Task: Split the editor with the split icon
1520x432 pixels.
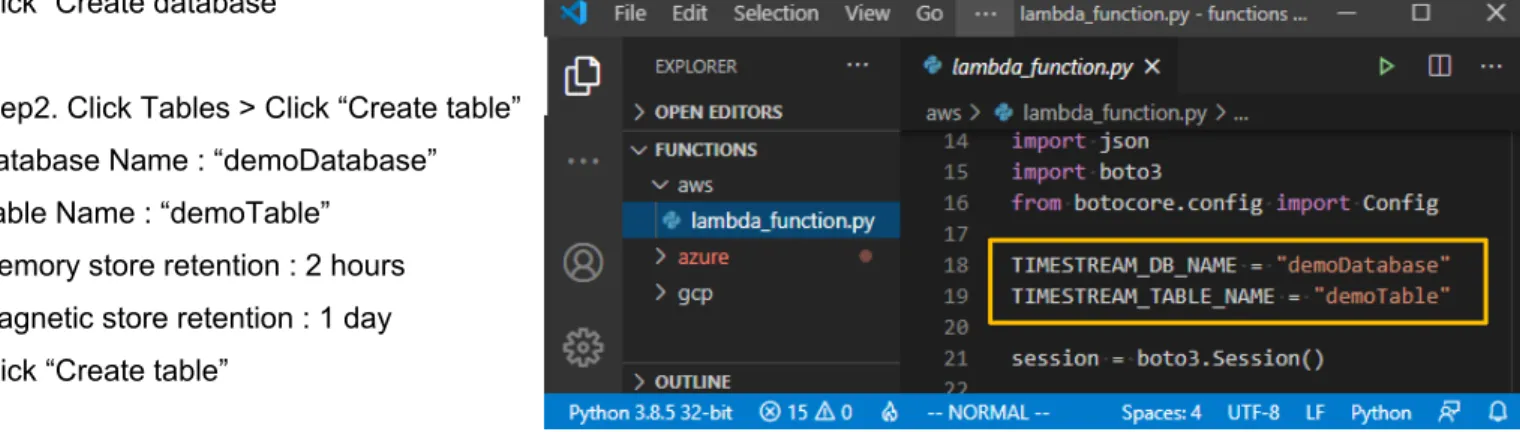Action: (1439, 67)
